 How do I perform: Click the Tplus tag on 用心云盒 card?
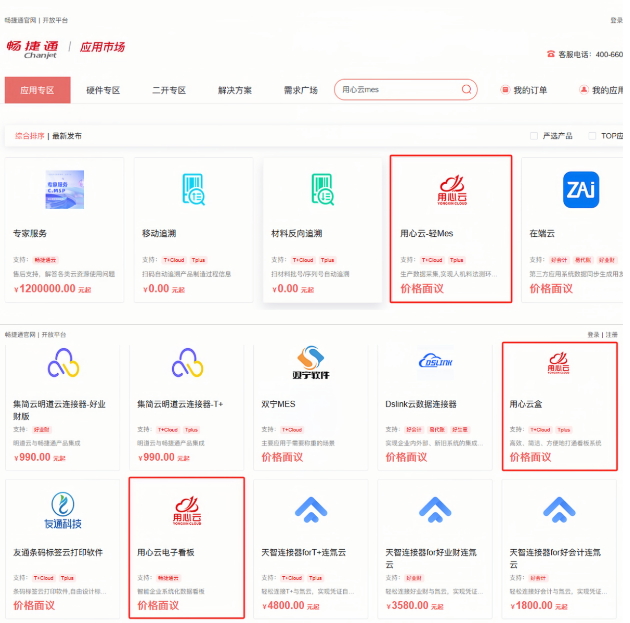click(564, 430)
